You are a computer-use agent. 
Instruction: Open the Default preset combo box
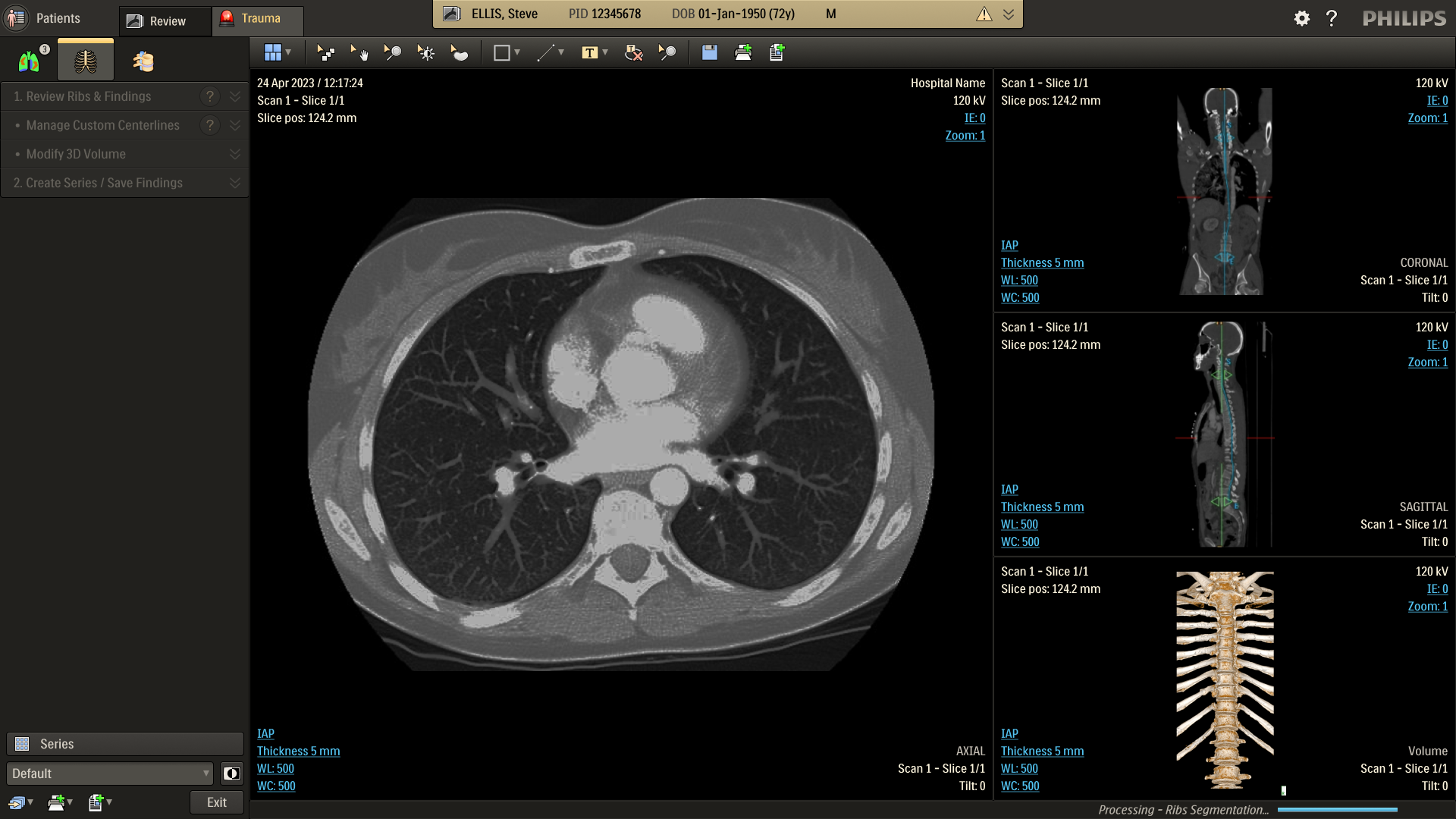pyautogui.click(x=110, y=773)
